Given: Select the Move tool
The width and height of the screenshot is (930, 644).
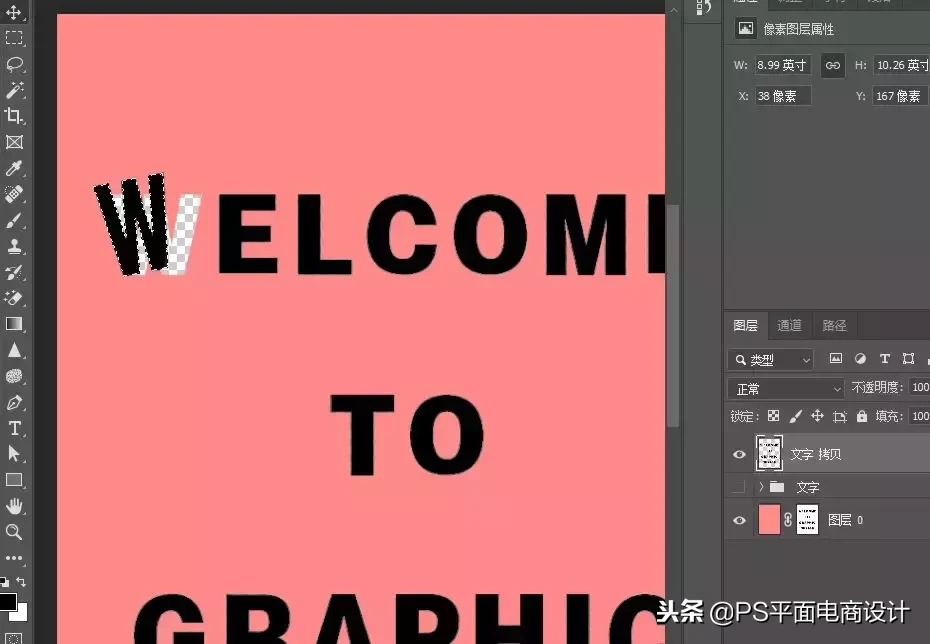Looking at the screenshot, I should pos(14,12).
